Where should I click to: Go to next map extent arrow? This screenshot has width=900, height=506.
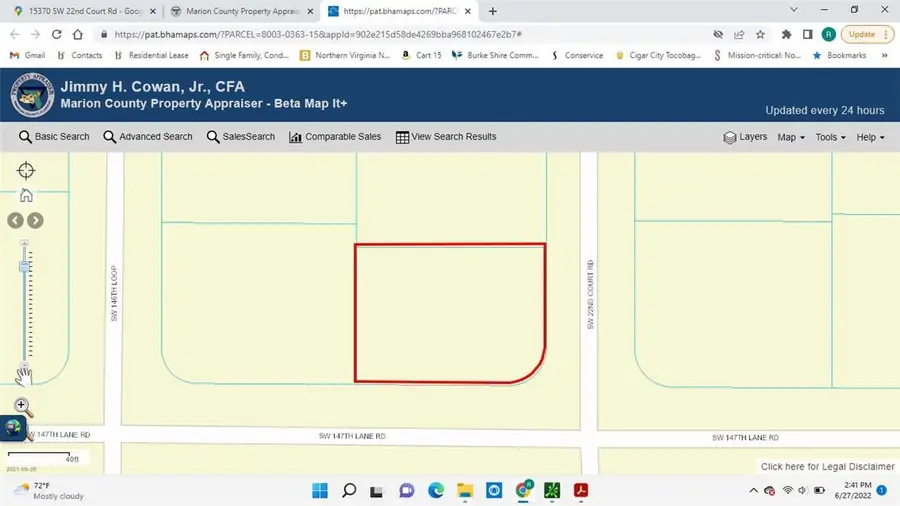click(x=35, y=220)
